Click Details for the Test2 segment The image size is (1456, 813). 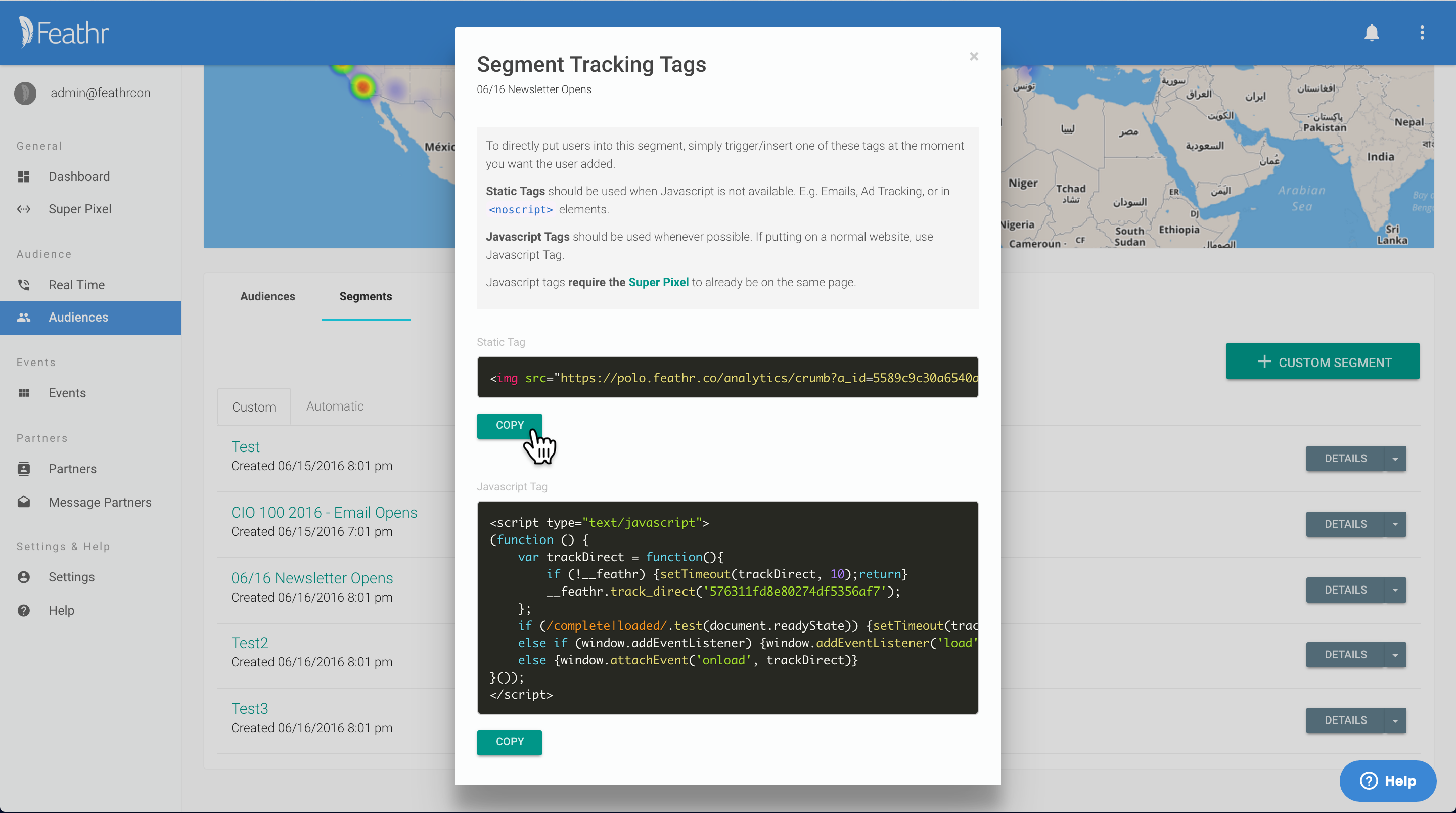coord(1345,655)
